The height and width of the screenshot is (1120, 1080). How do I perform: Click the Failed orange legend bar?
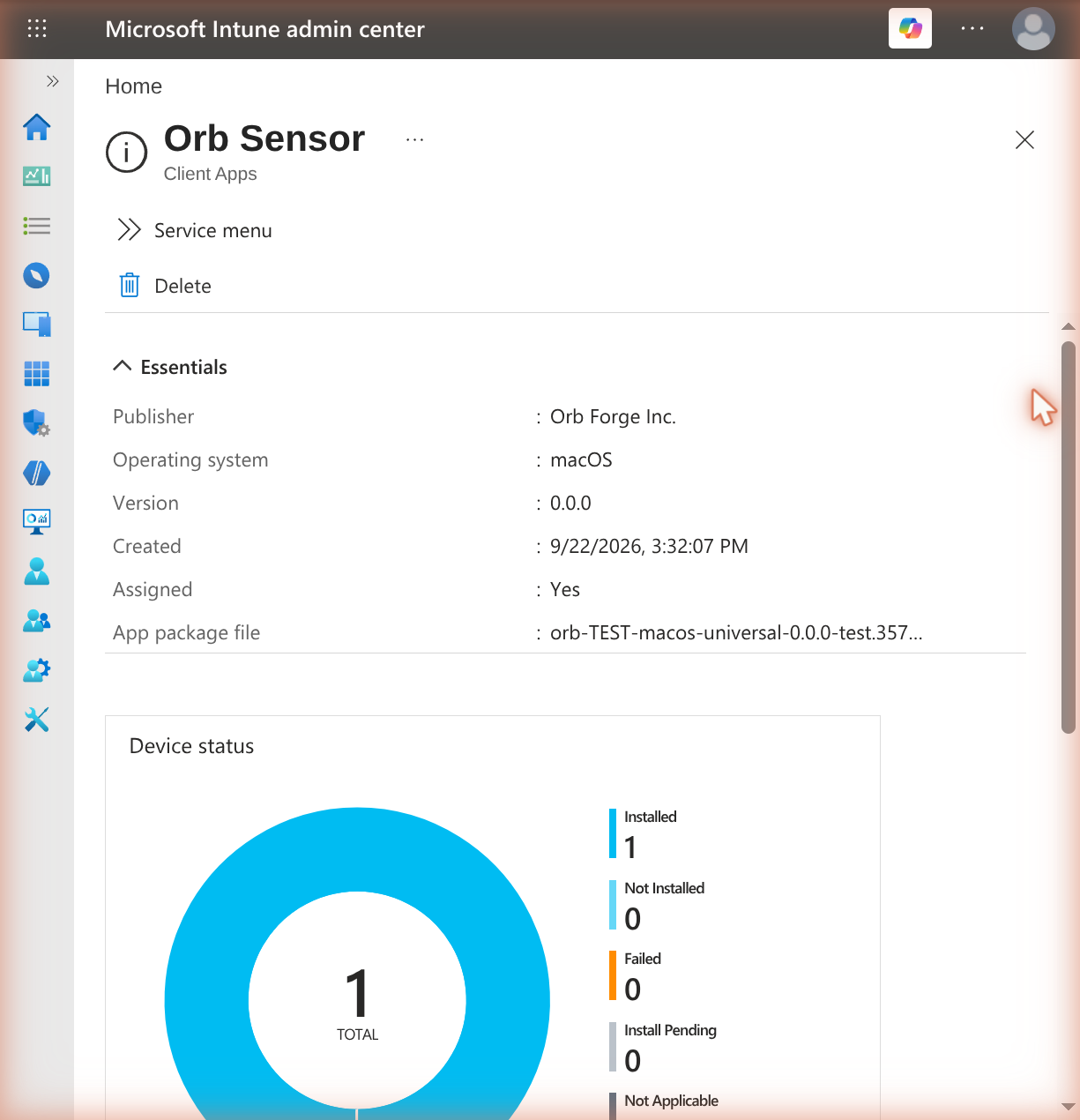[x=613, y=975]
